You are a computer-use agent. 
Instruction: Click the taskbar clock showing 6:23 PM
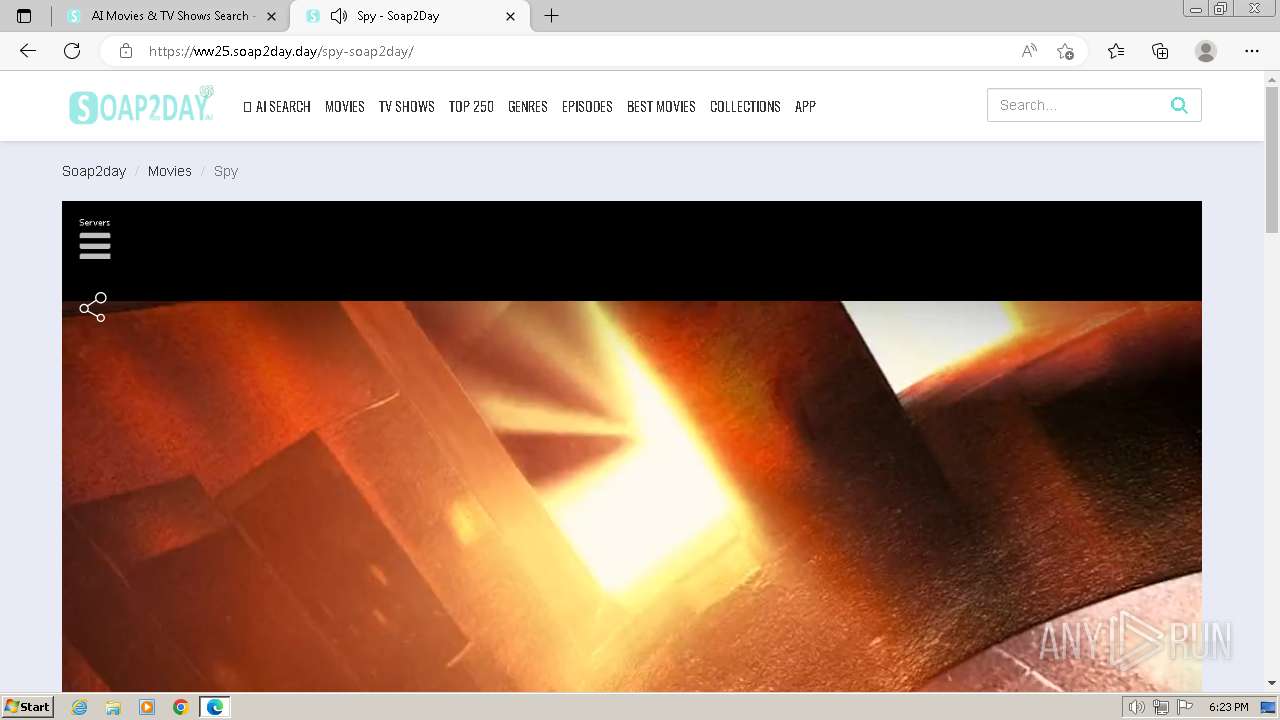point(1228,707)
